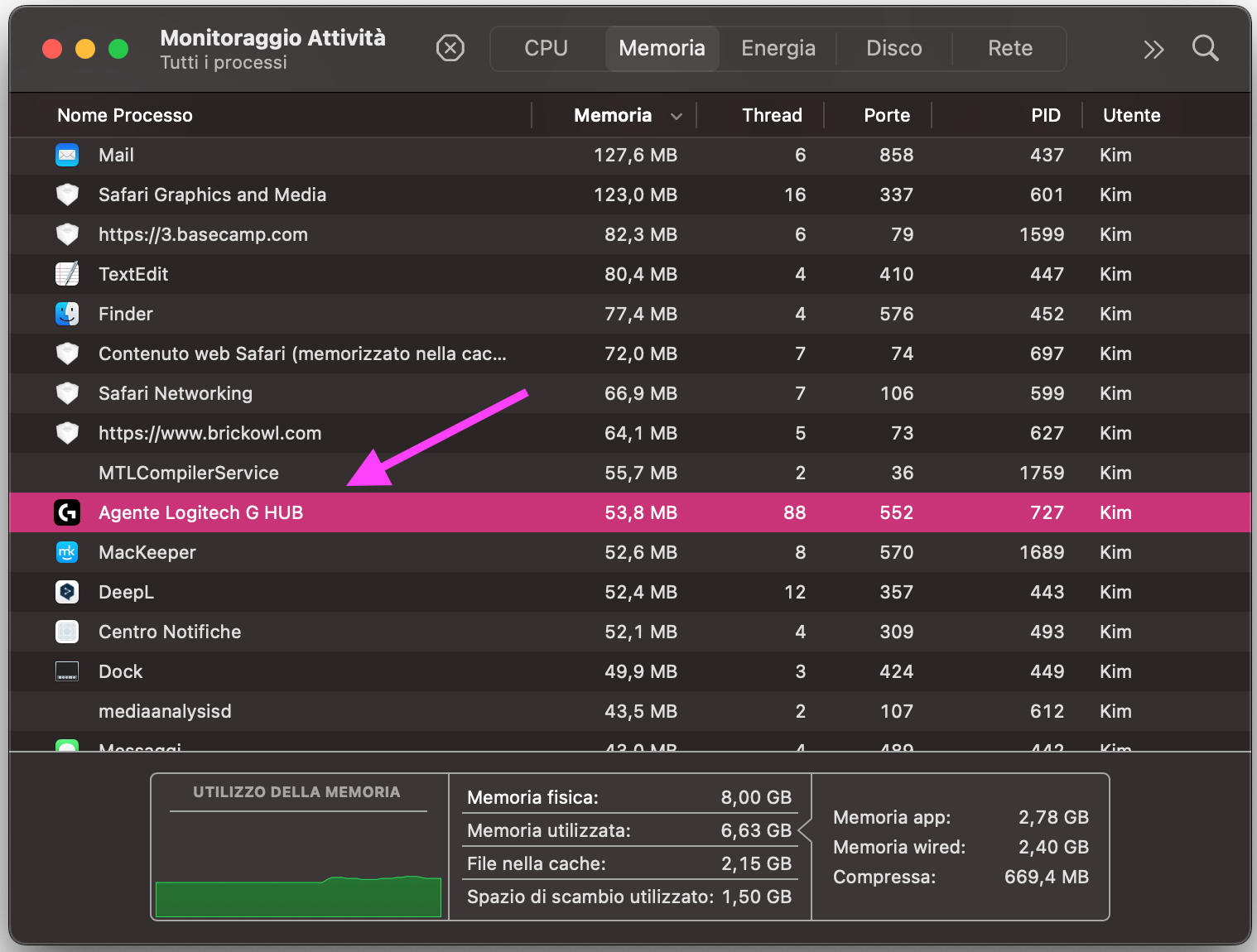Switch to the CPU tab
This screenshot has height=952, width=1257.
[x=546, y=49]
